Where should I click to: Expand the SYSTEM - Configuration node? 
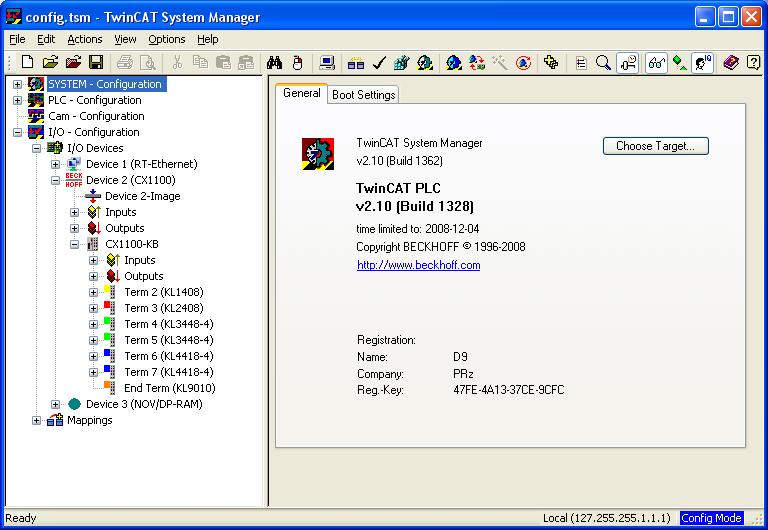(x=17, y=84)
